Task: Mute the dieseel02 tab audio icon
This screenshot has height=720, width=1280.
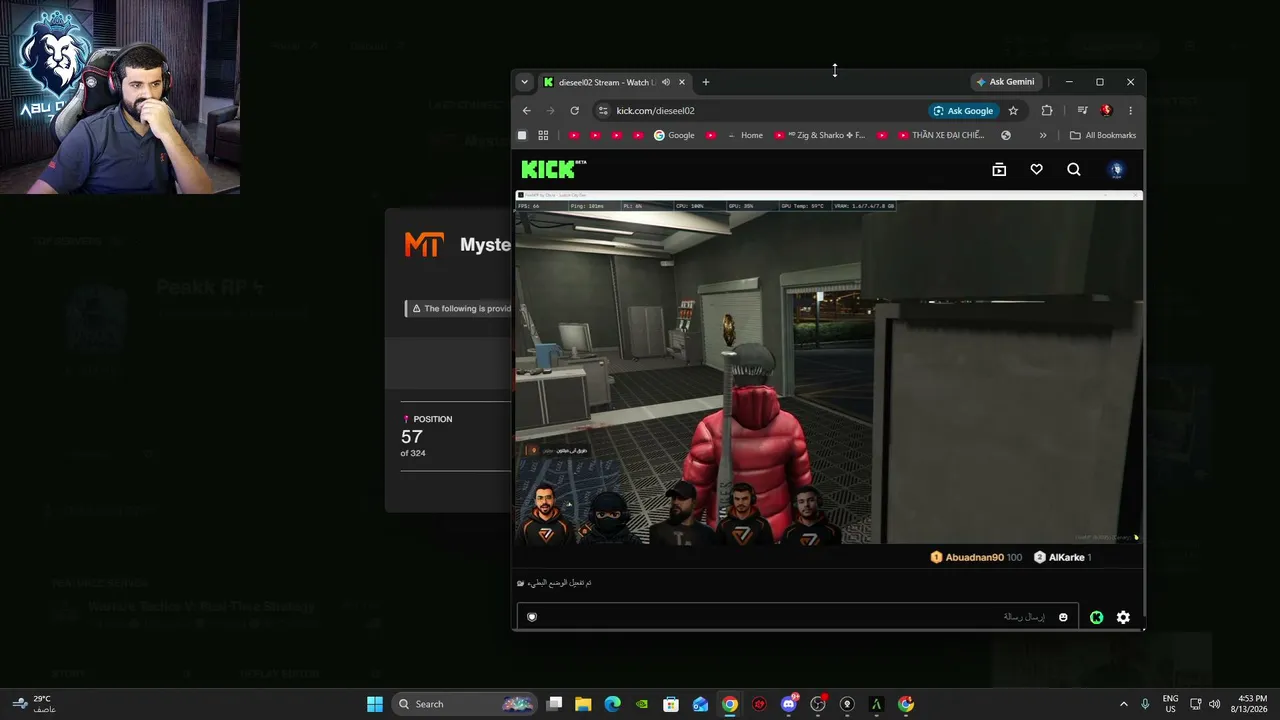Action: click(666, 82)
